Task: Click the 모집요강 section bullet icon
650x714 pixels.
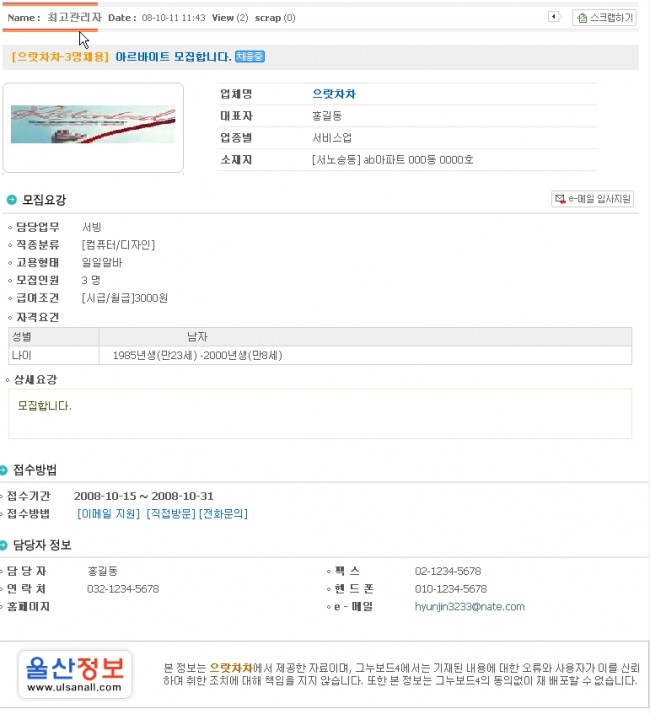Action: [x=12, y=200]
